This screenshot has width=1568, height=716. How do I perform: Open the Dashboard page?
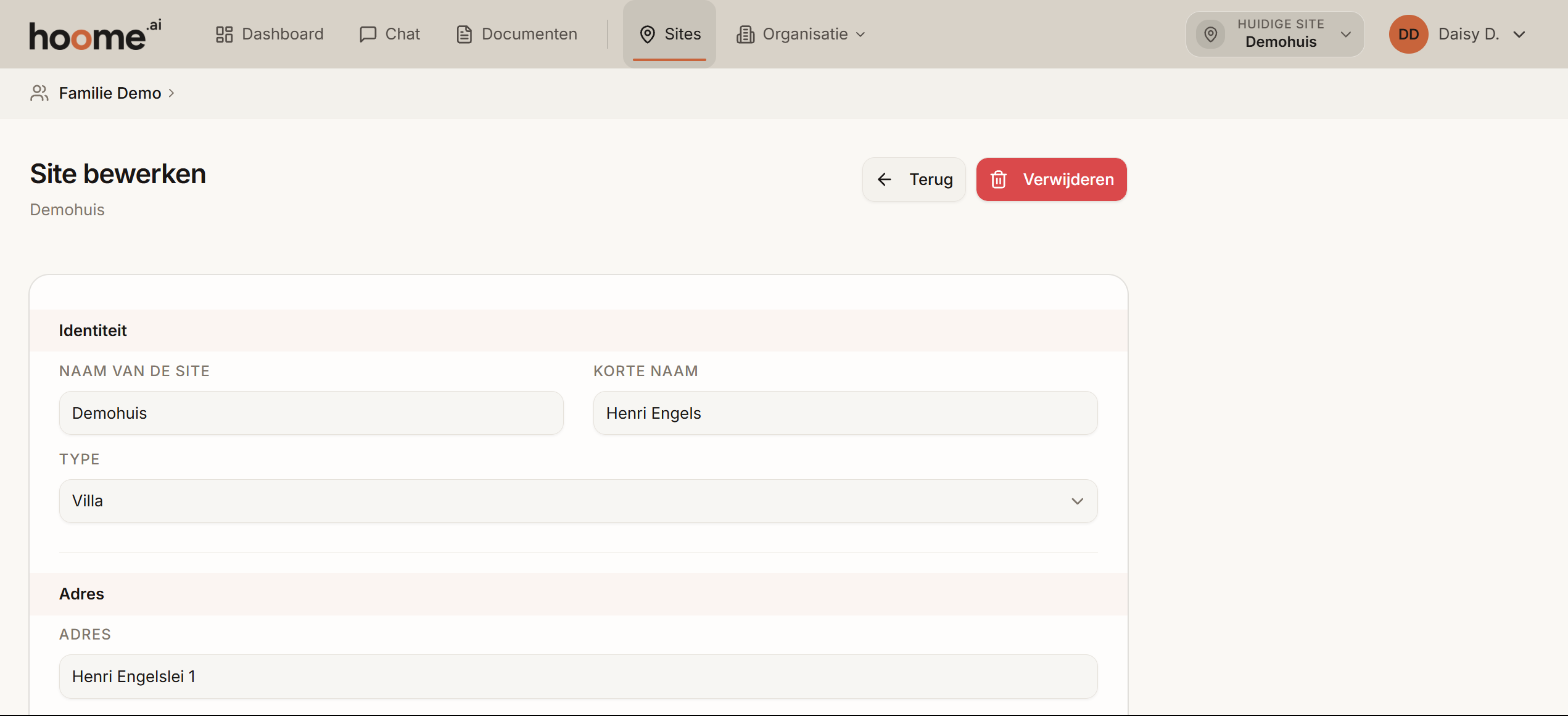[270, 34]
